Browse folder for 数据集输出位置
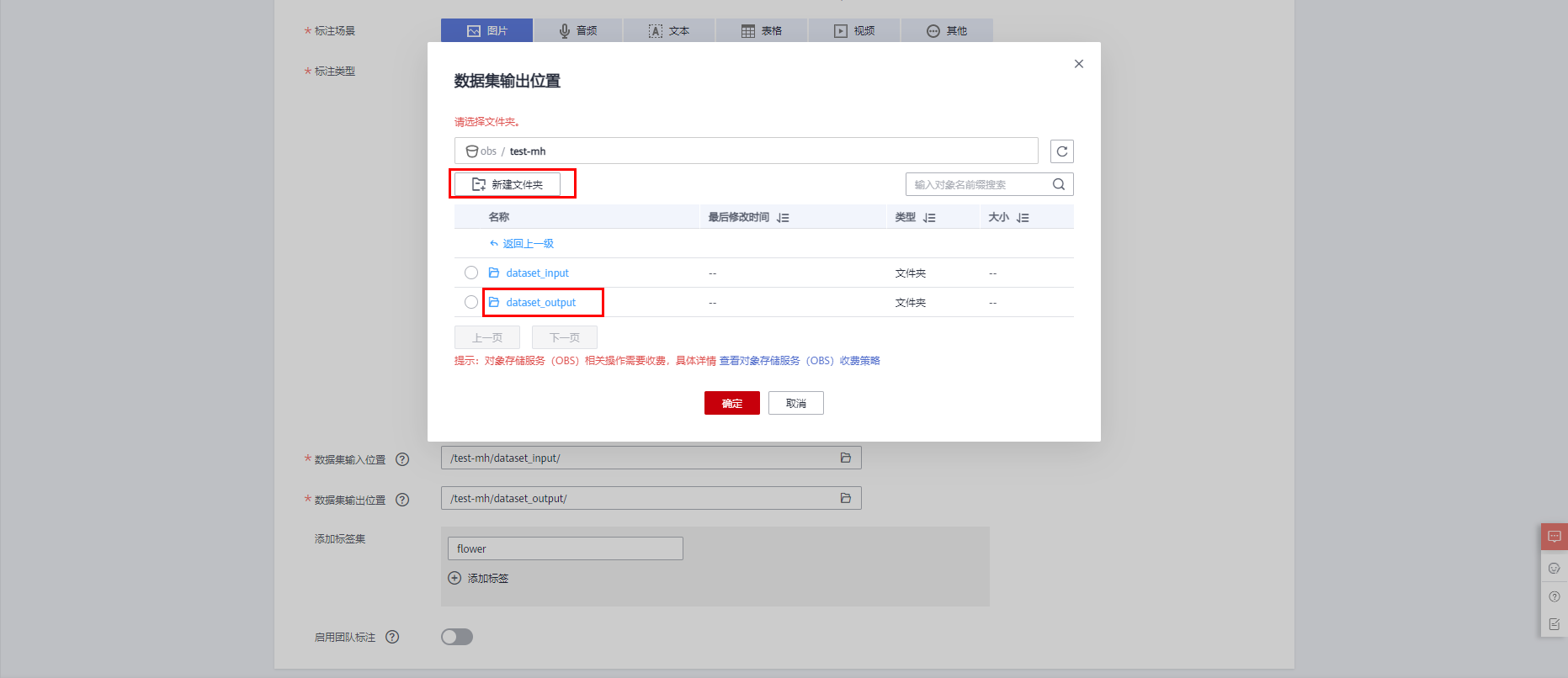1568x678 pixels. pos(846,498)
